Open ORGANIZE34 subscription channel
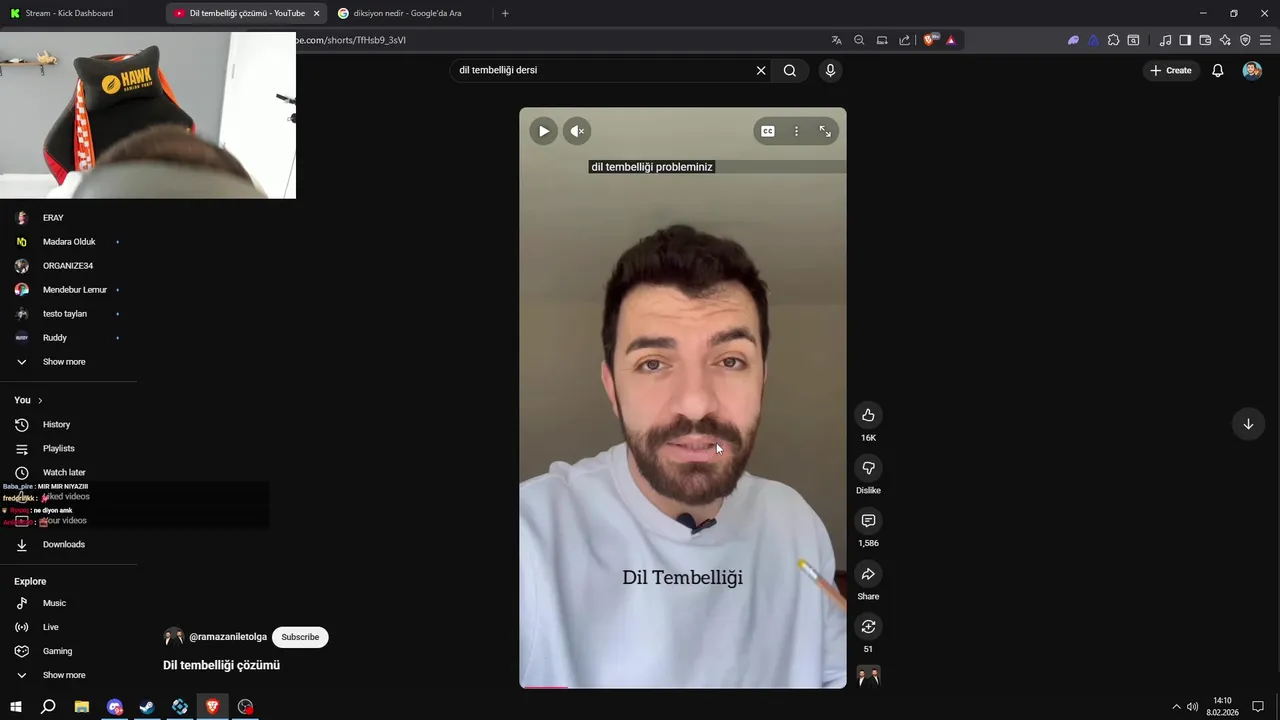Viewport: 1280px width, 720px height. click(67, 266)
